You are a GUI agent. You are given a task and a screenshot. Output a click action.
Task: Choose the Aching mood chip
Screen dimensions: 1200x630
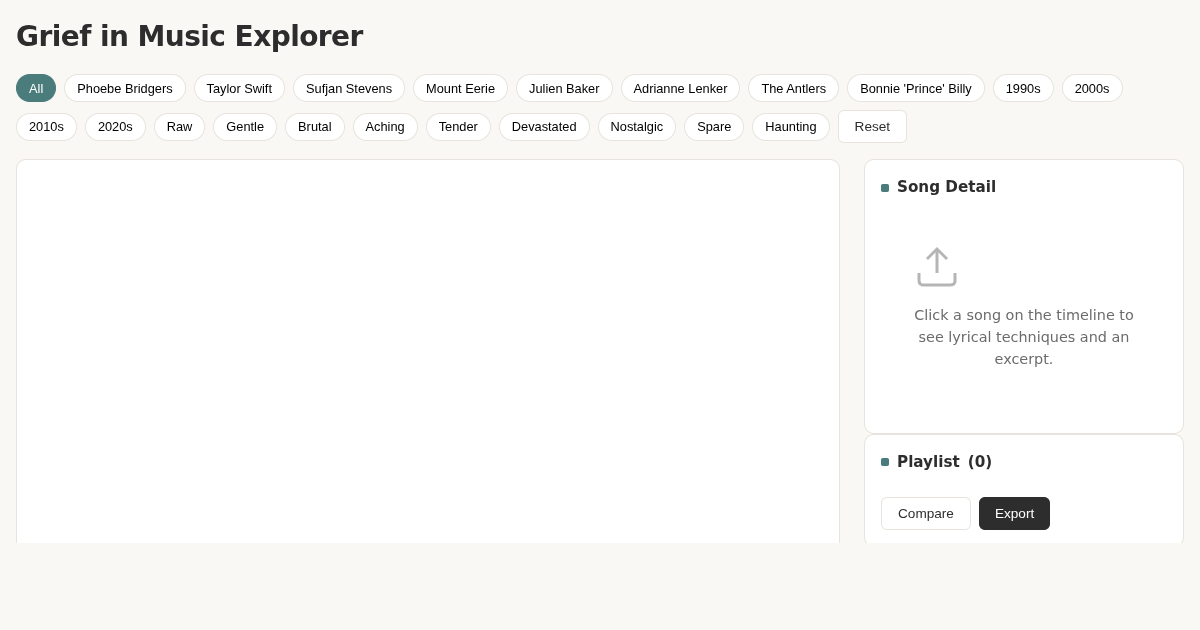(385, 127)
